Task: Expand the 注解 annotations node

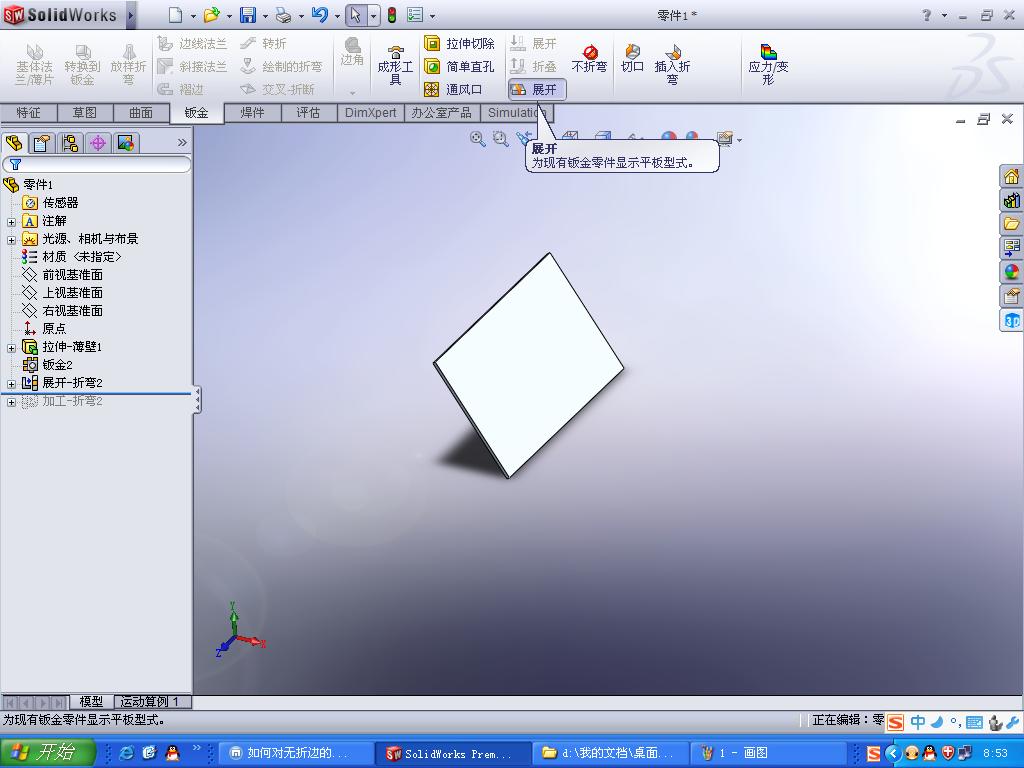Action: pyautogui.click(x=11, y=222)
